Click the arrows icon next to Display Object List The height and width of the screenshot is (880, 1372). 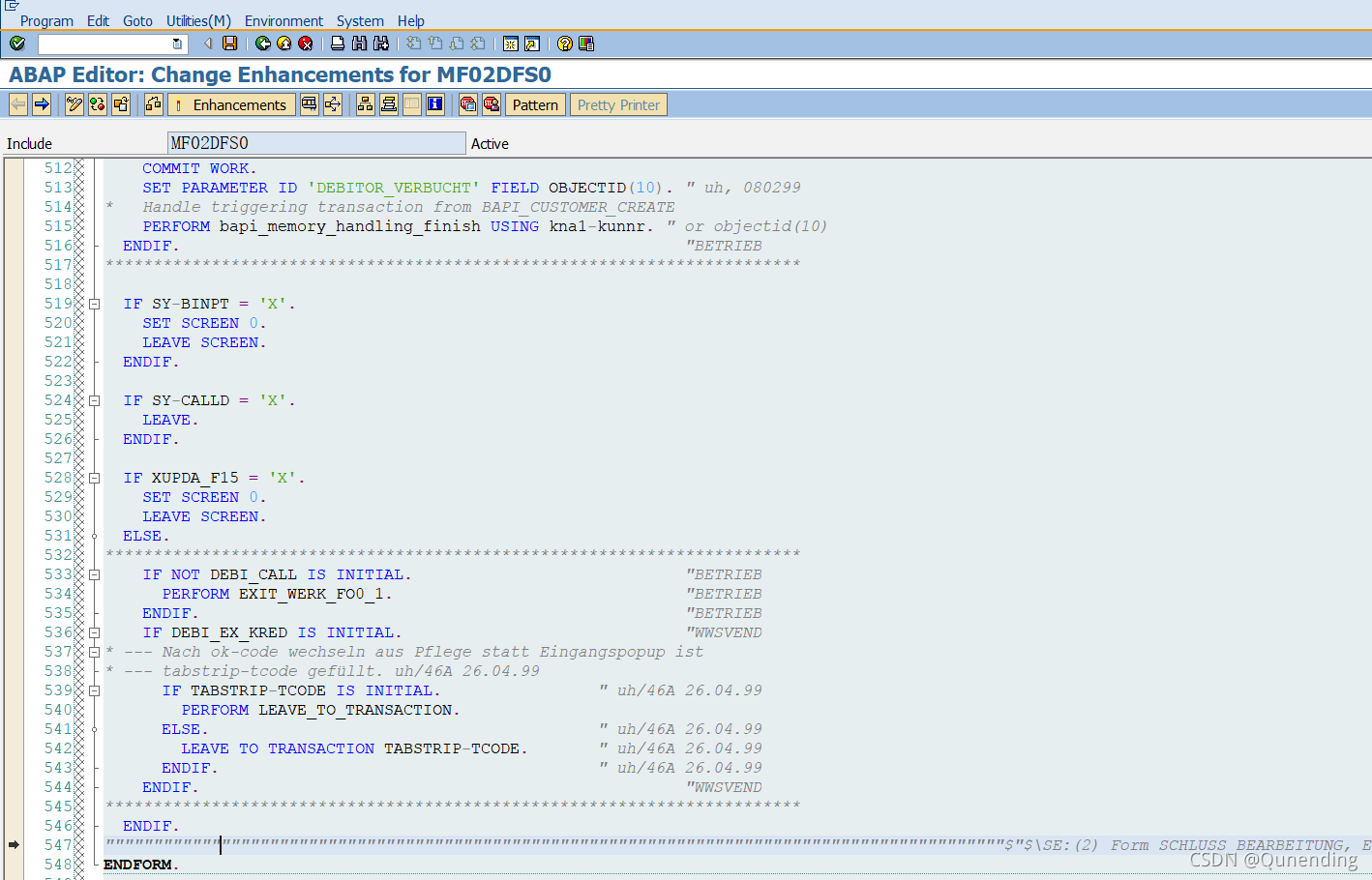click(x=333, y=104)
